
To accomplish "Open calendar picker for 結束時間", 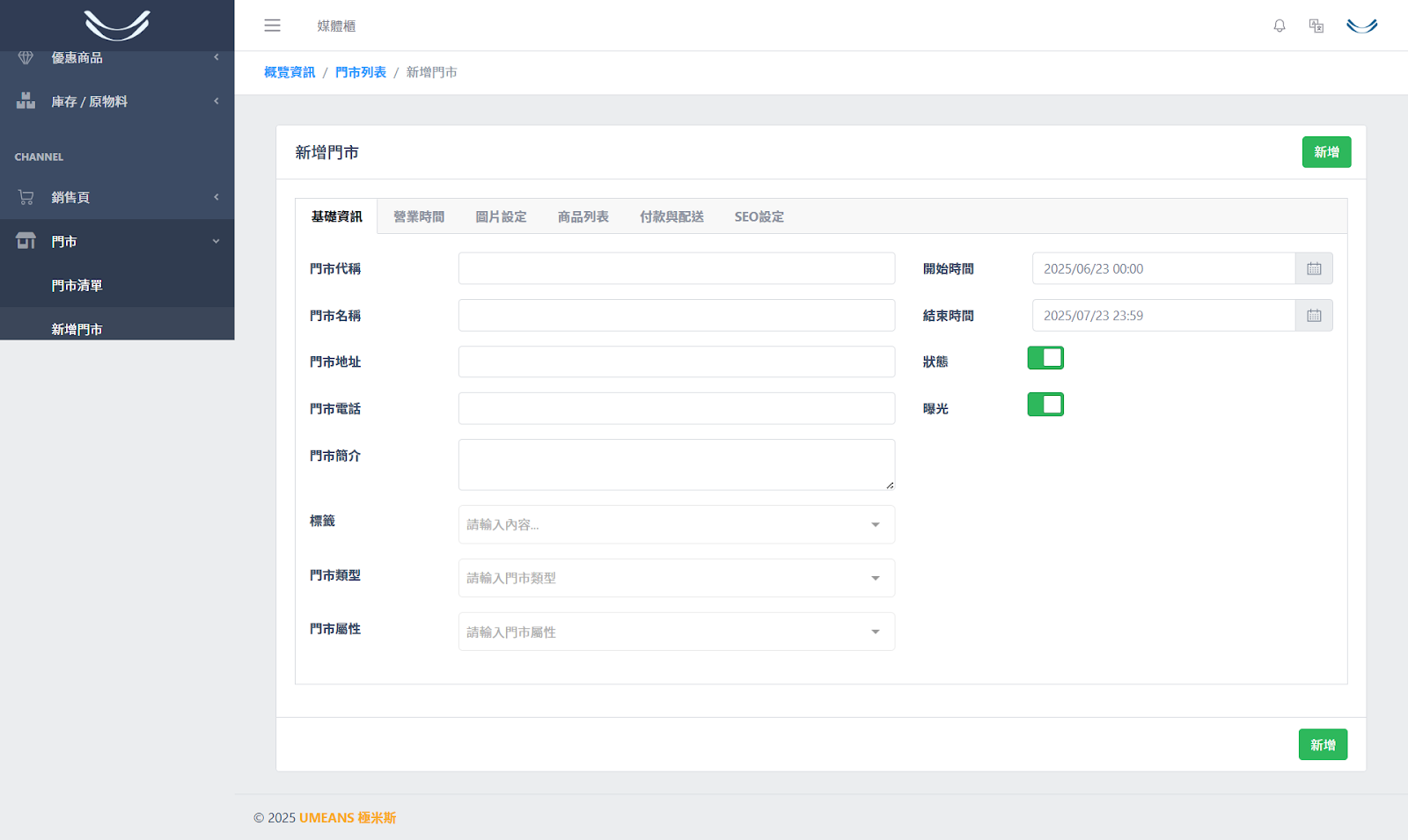I will pyautogui.click(x=1314, y=315).
